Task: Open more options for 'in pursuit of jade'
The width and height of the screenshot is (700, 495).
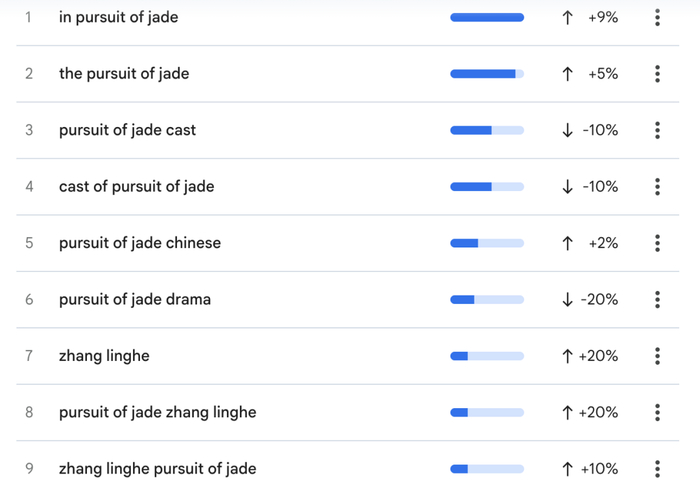Action: pyautogui.click(x=657, y=17)
